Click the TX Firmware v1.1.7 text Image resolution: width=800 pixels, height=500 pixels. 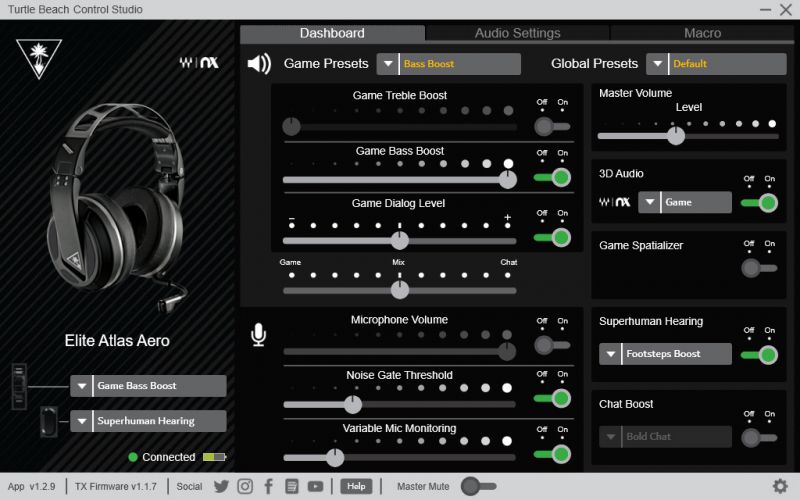click(116, 486)
